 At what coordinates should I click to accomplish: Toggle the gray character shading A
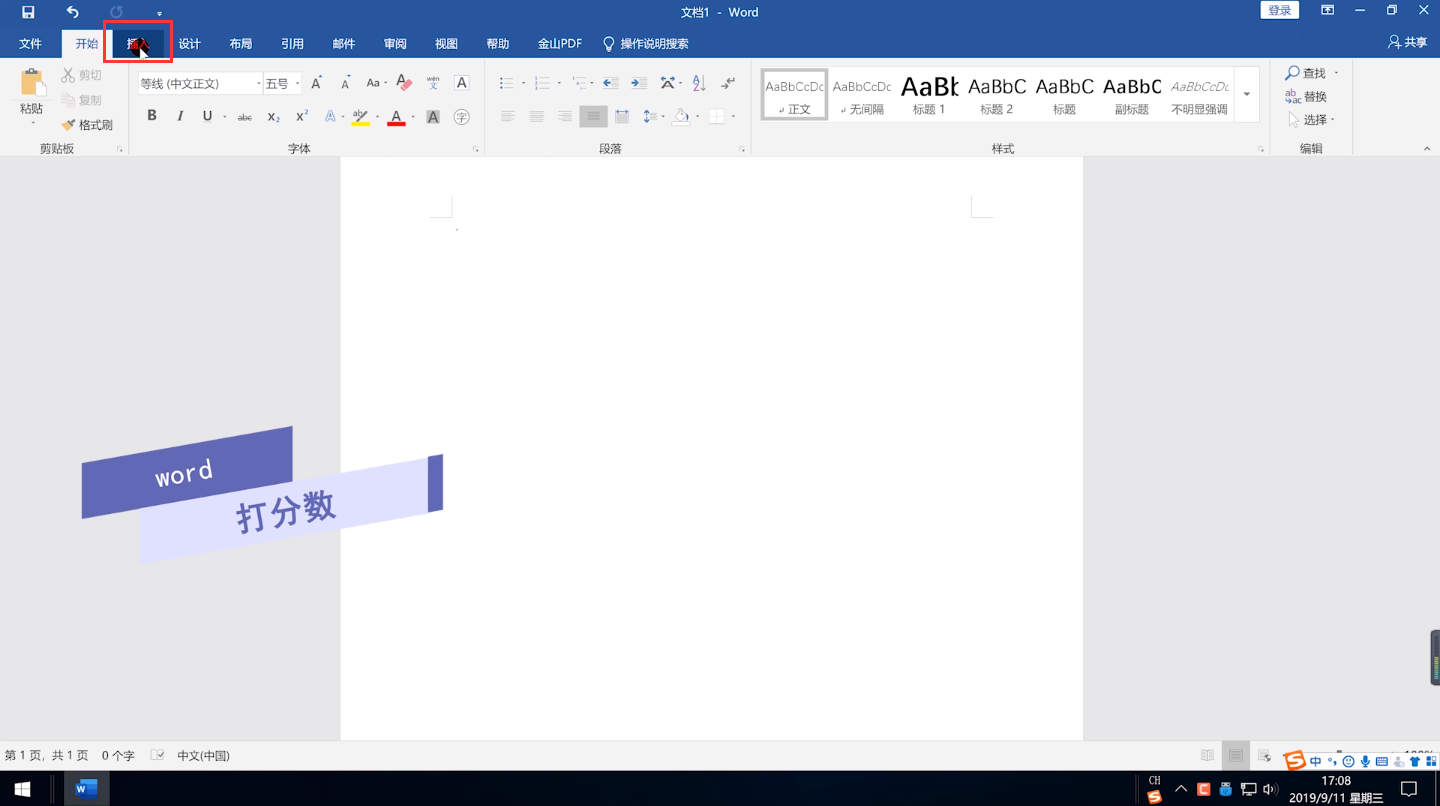click(433, 117)
